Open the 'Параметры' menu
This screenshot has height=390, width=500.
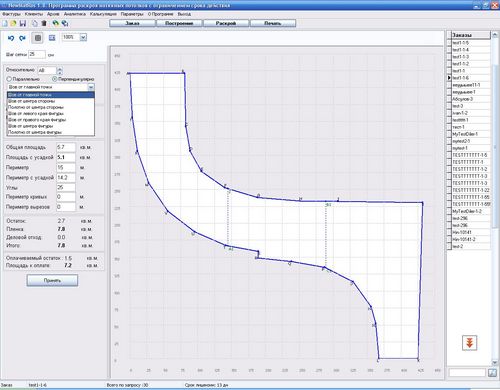(x=132, y=14)
